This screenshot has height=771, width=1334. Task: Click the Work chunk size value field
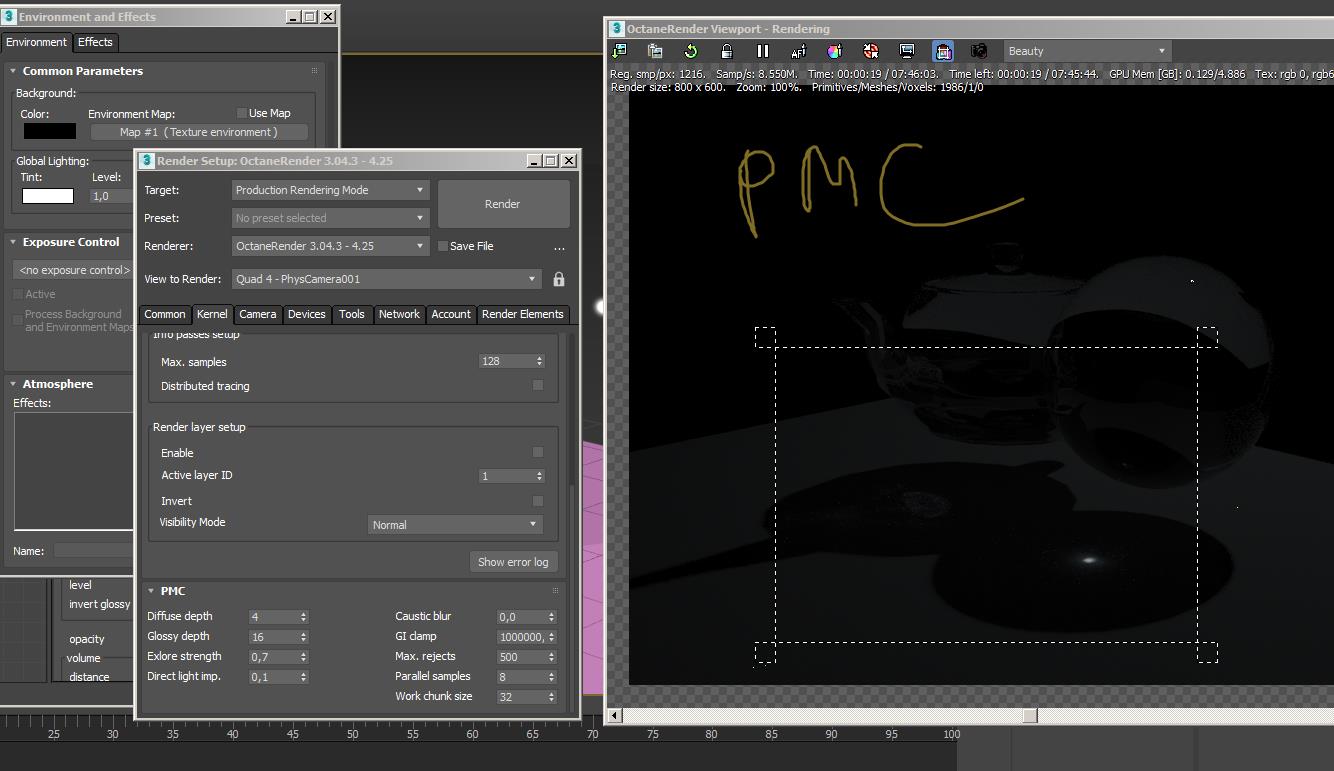(521, 697)
